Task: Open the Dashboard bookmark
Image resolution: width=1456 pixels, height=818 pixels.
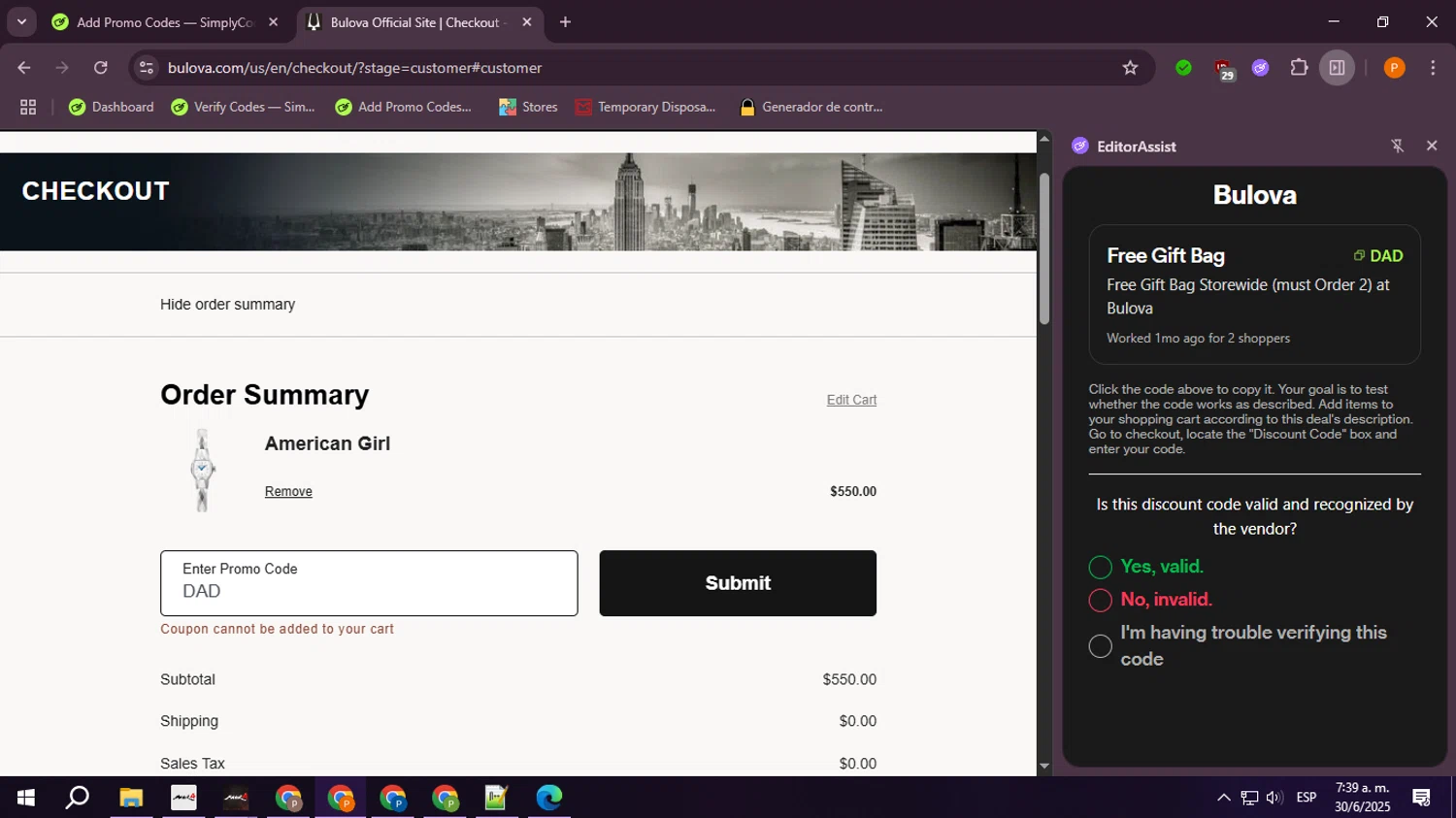Action: point(112,107)
